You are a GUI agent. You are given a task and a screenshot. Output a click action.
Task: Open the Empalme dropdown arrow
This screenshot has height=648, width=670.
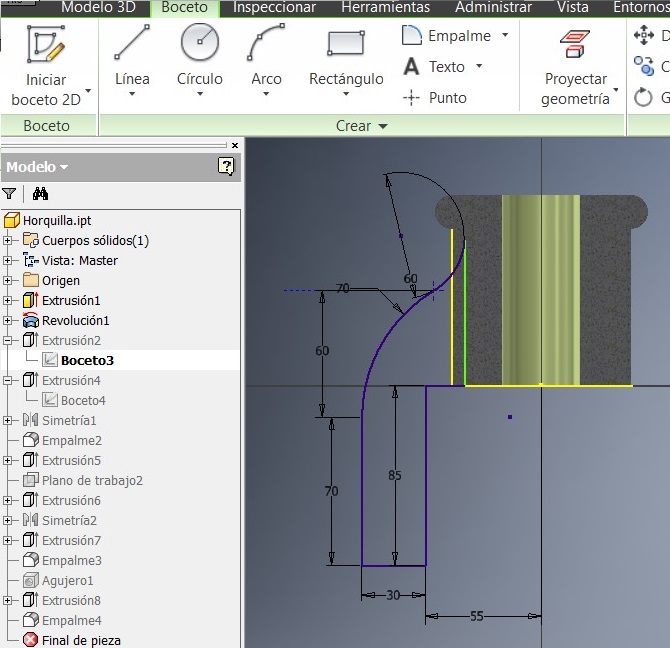click(505, 35)
